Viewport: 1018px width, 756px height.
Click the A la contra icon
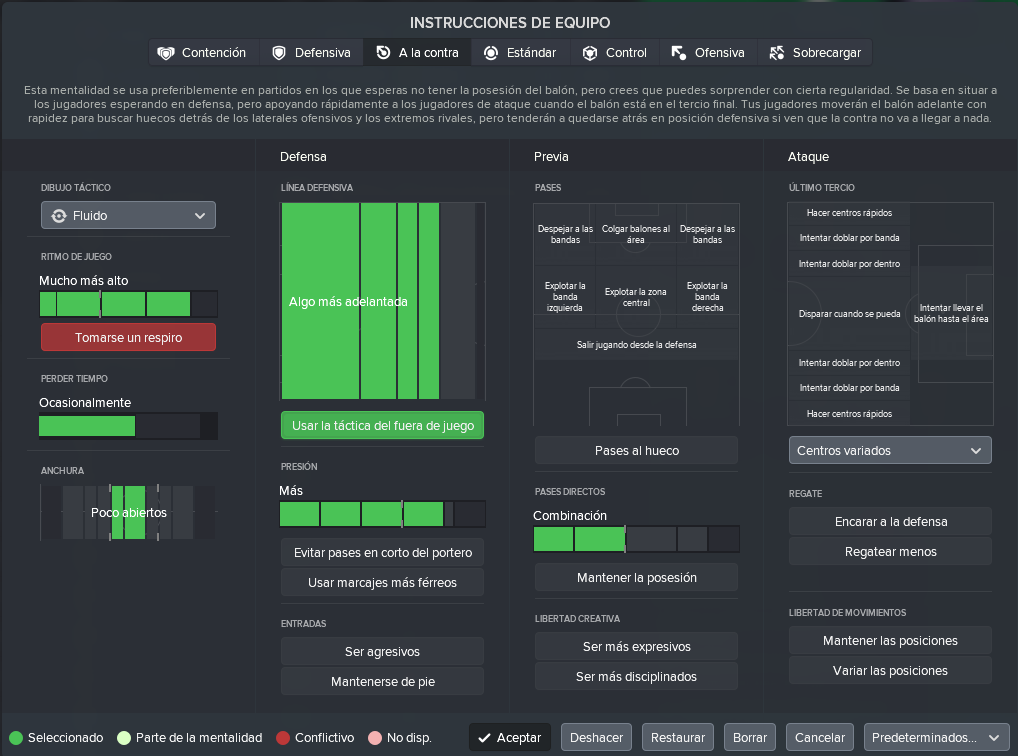[x=383, y=53]
